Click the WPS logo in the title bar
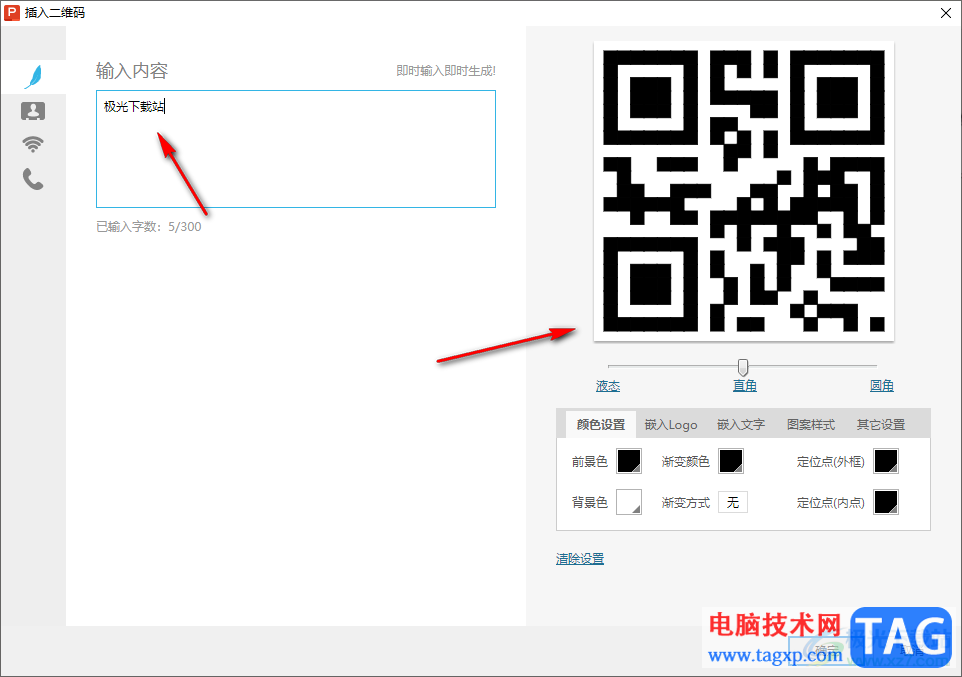Viewport: 962px width, 677px height. click(x=12, y=12)
